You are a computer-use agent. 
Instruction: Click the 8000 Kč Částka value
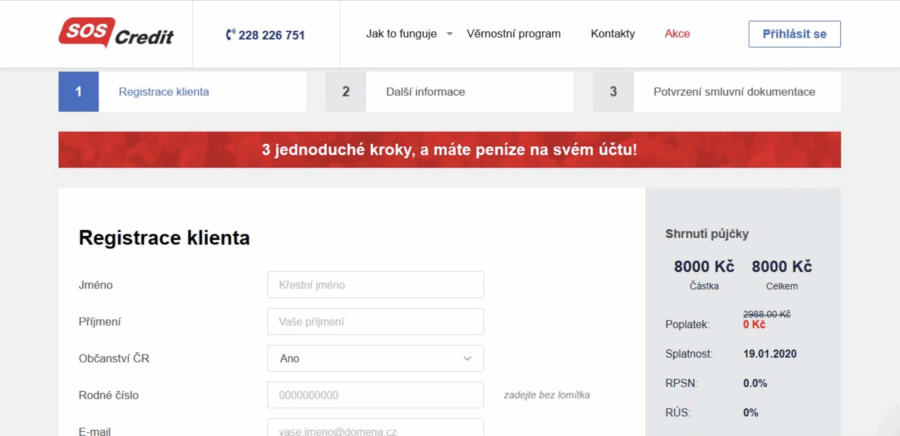(x=704, y=267)
